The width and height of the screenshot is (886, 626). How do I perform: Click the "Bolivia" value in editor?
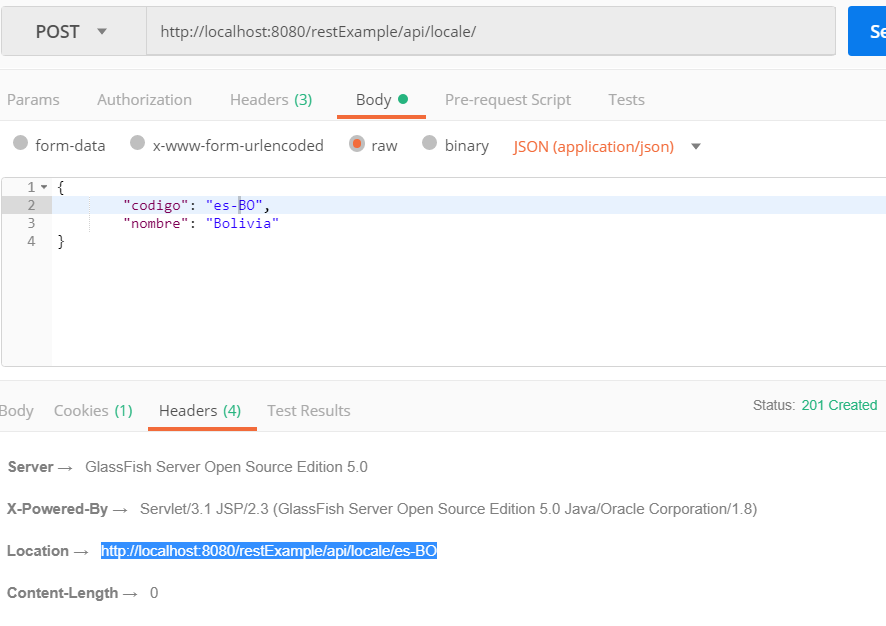tap(242, 223)
